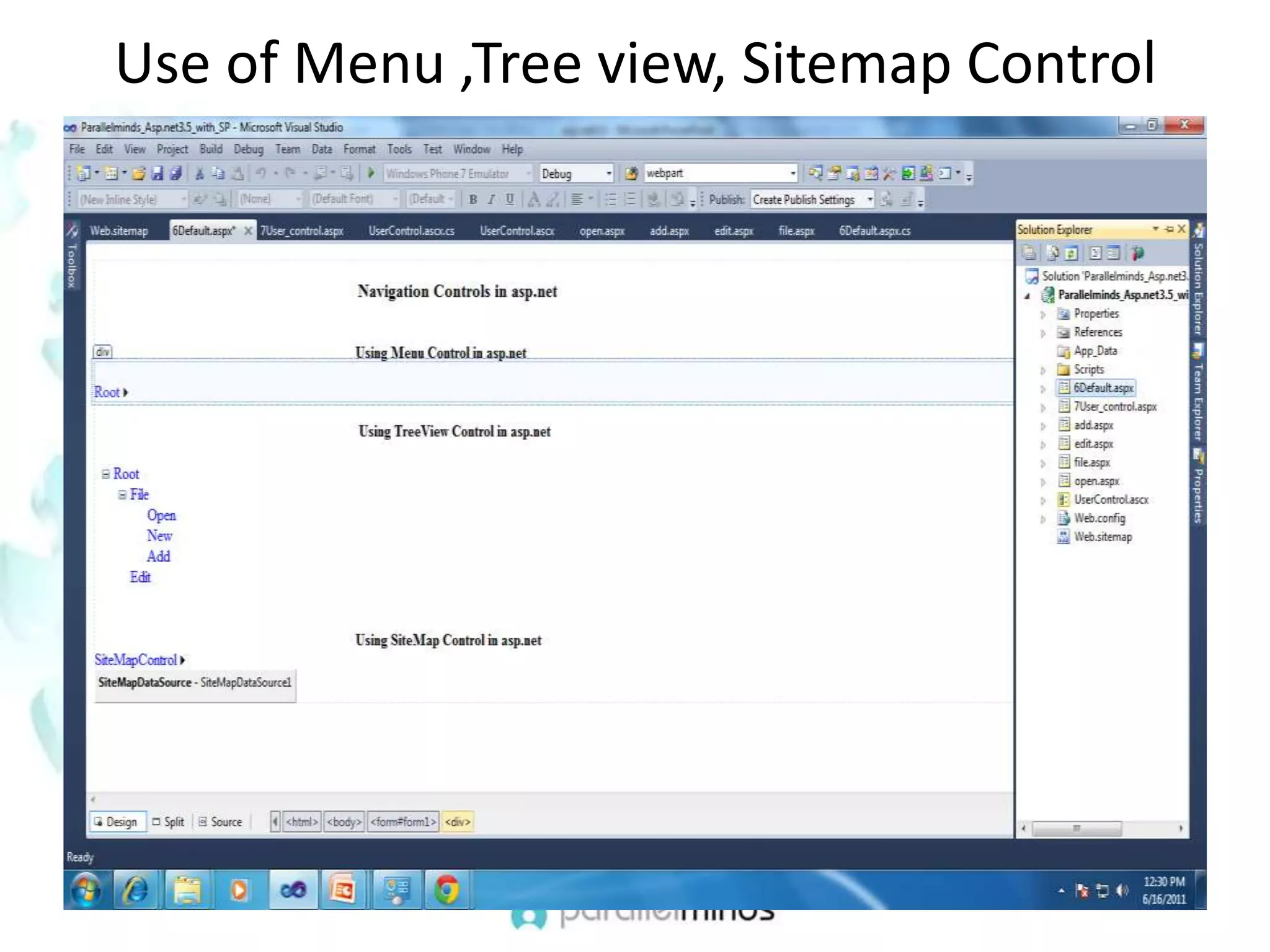Click the Start Debugging play arrow
This screenshot has height=952, width=1270.
[371, 173]
